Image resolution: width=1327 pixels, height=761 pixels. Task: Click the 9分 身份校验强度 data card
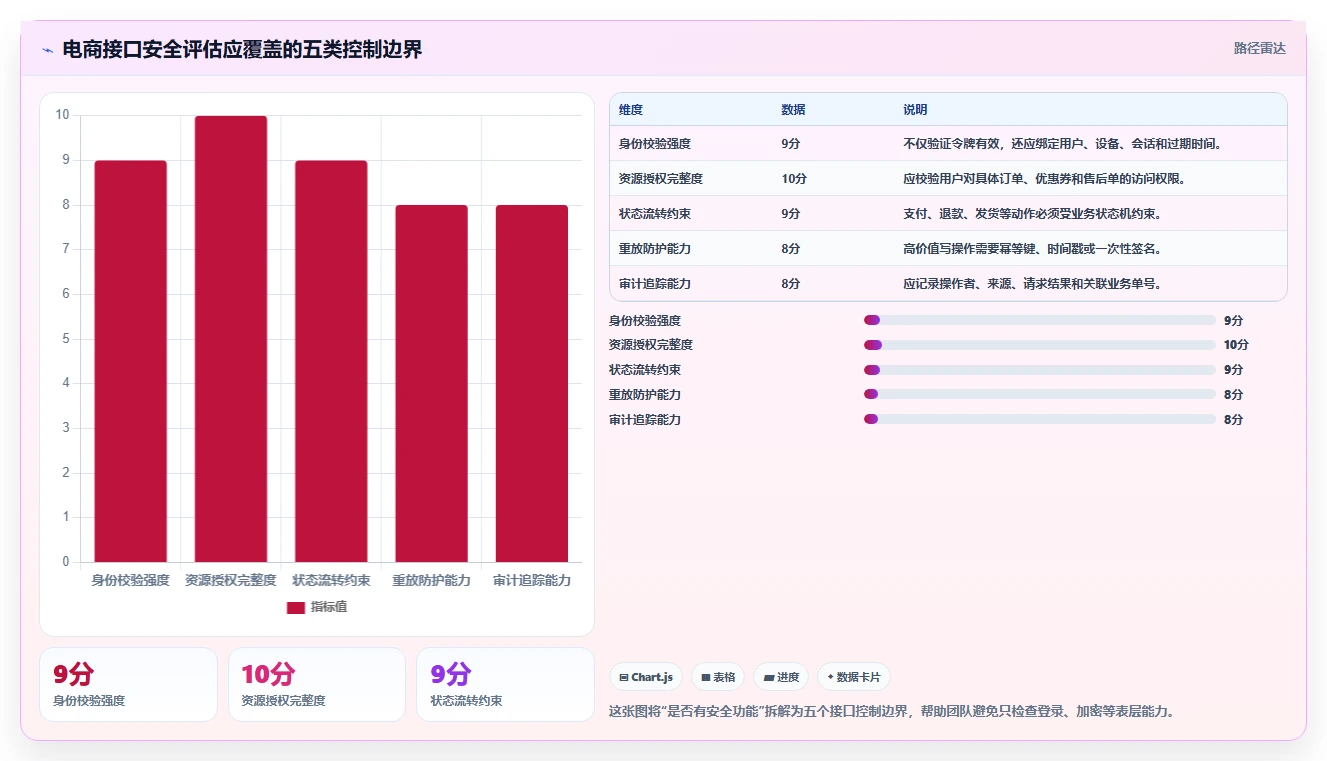(x=128, y=684)
